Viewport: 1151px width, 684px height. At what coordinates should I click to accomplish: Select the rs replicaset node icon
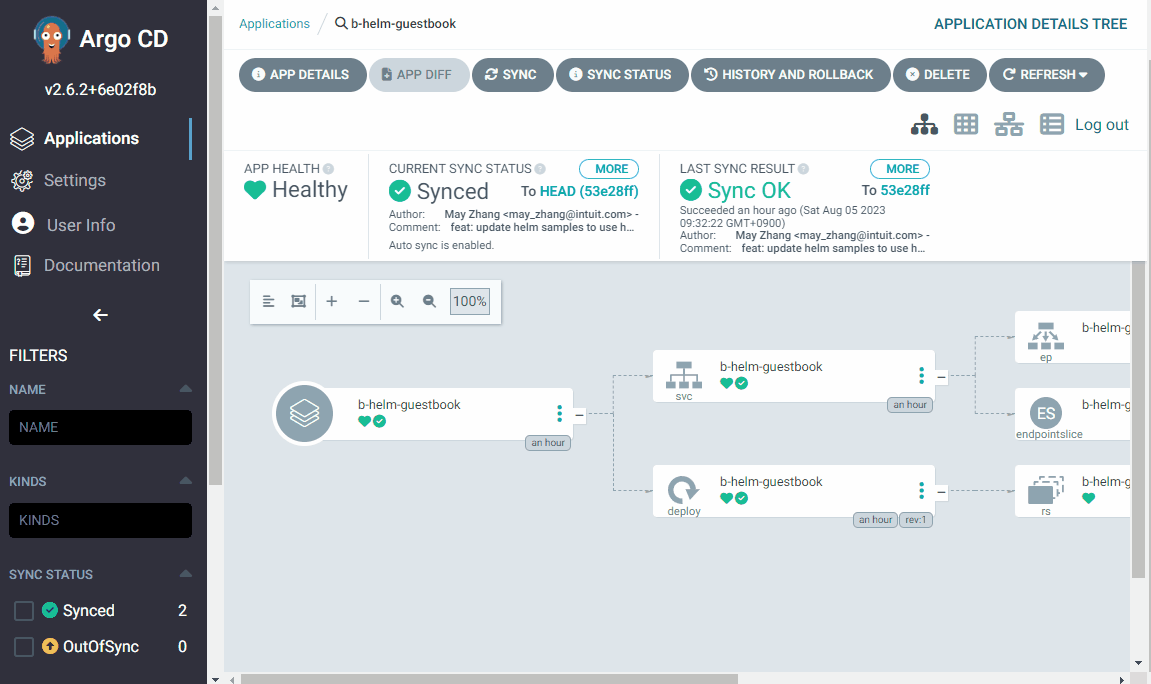(x=1046, y=490)
